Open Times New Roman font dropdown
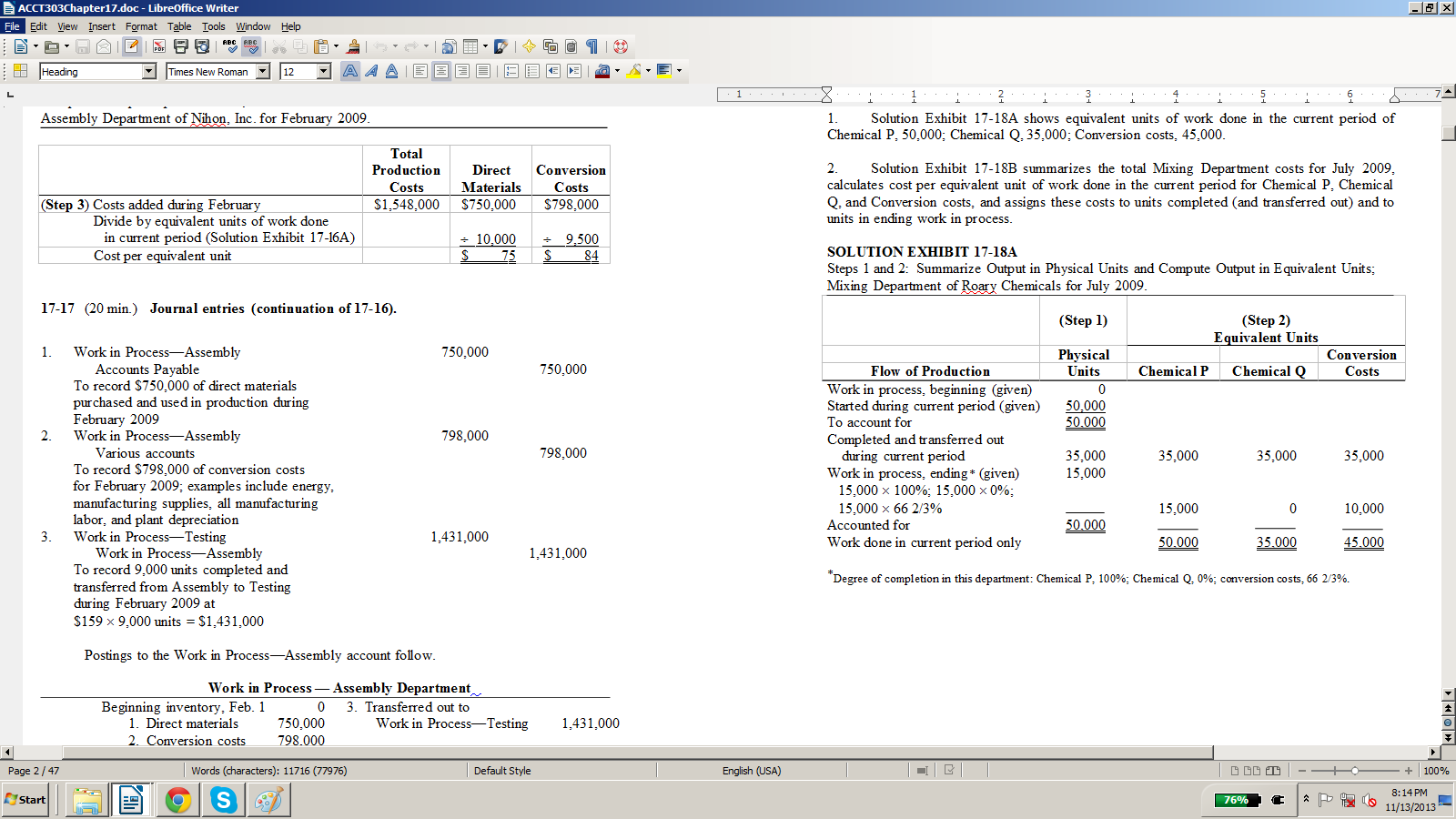This screenshot has width=1456, height=819. tap(263, 71)
